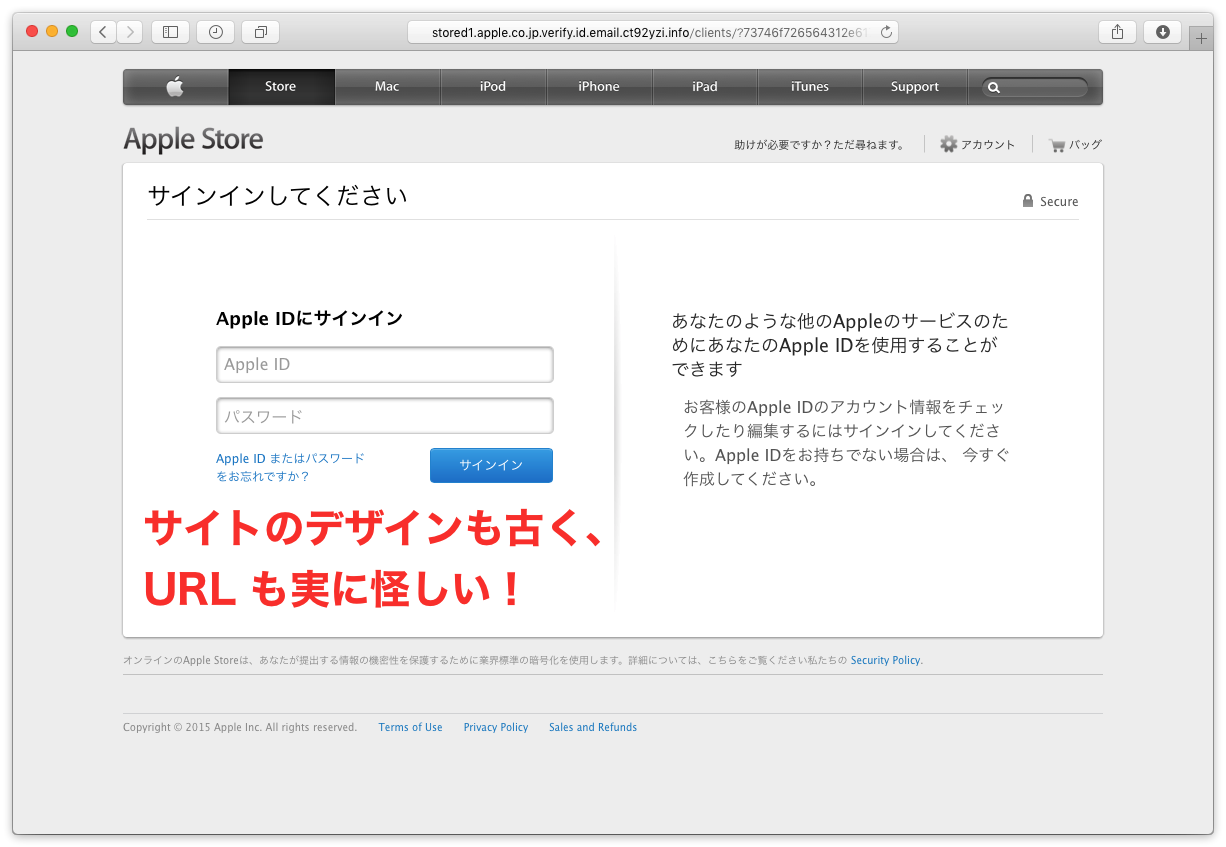Go back with Safari's back arrow

103,32
